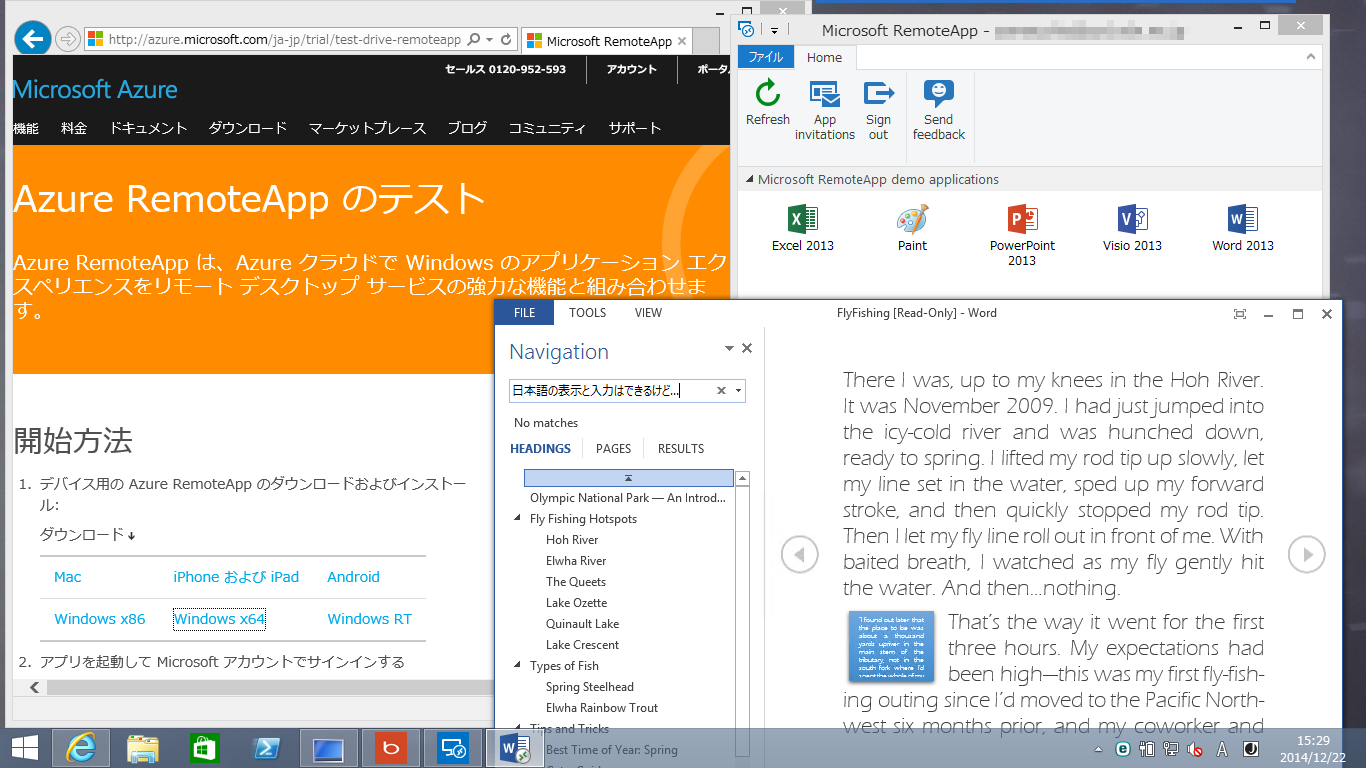The height and width of the screenshot is (768, 1366).
Task: Click the volume icon in system tray
Action: pyautogui.click(x=1195, y=749)
